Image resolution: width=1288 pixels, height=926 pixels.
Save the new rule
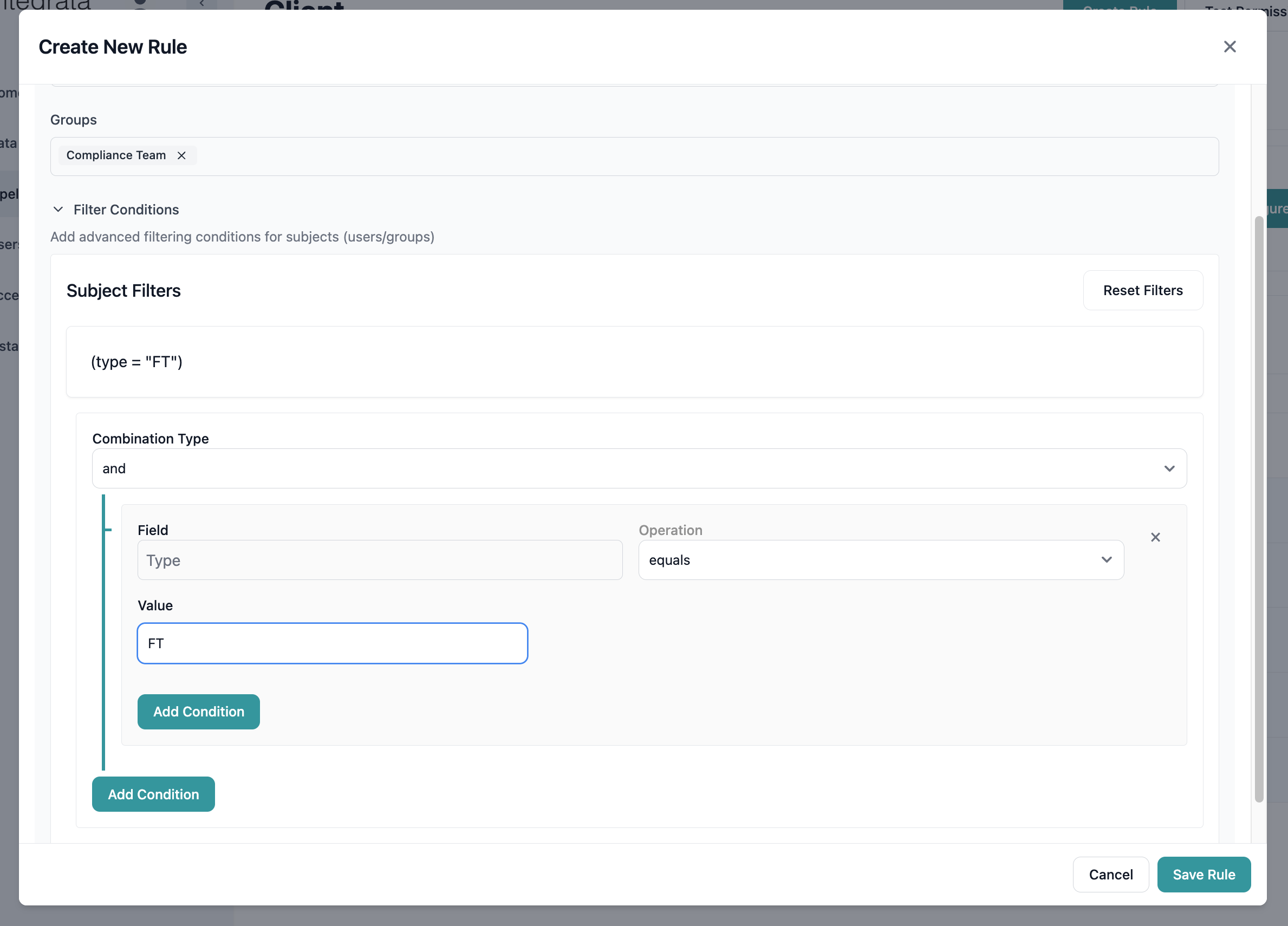tap(1204, 875)
